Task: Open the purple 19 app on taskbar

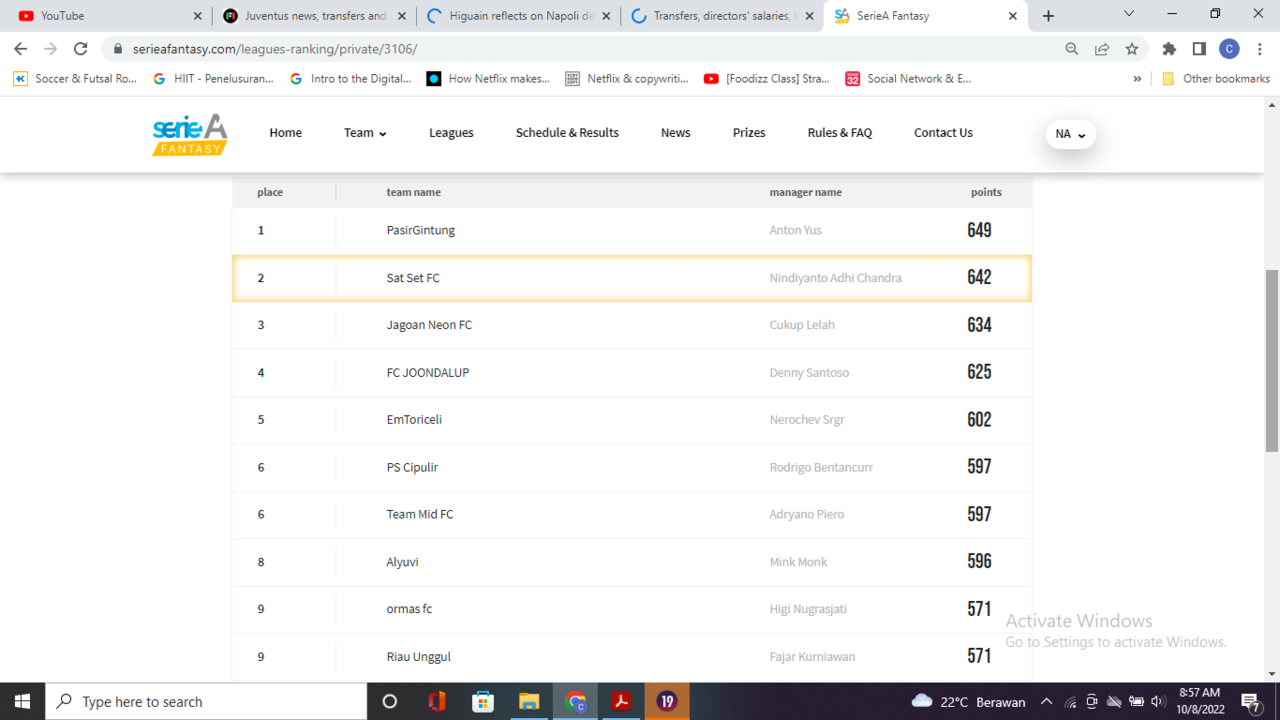Action: click(x=667, y=701)
